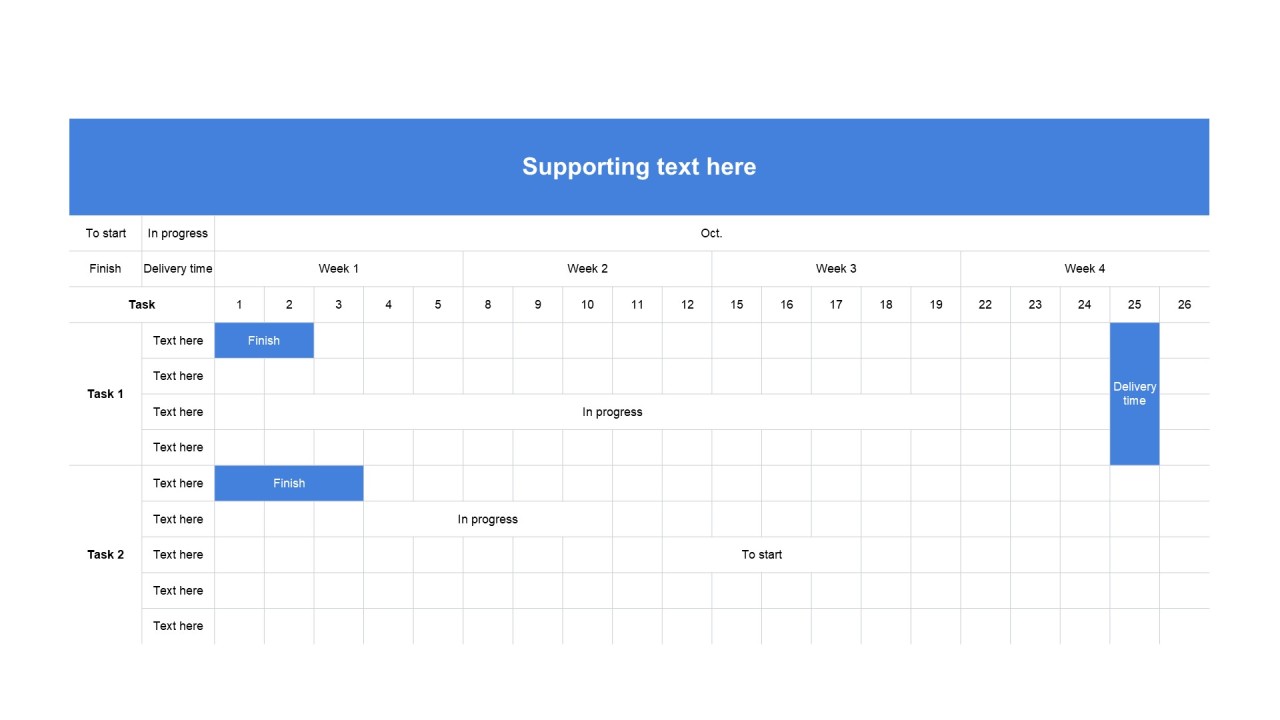
Task: Click the blue Finish bar in Task 2
Action: click(289, 483)
